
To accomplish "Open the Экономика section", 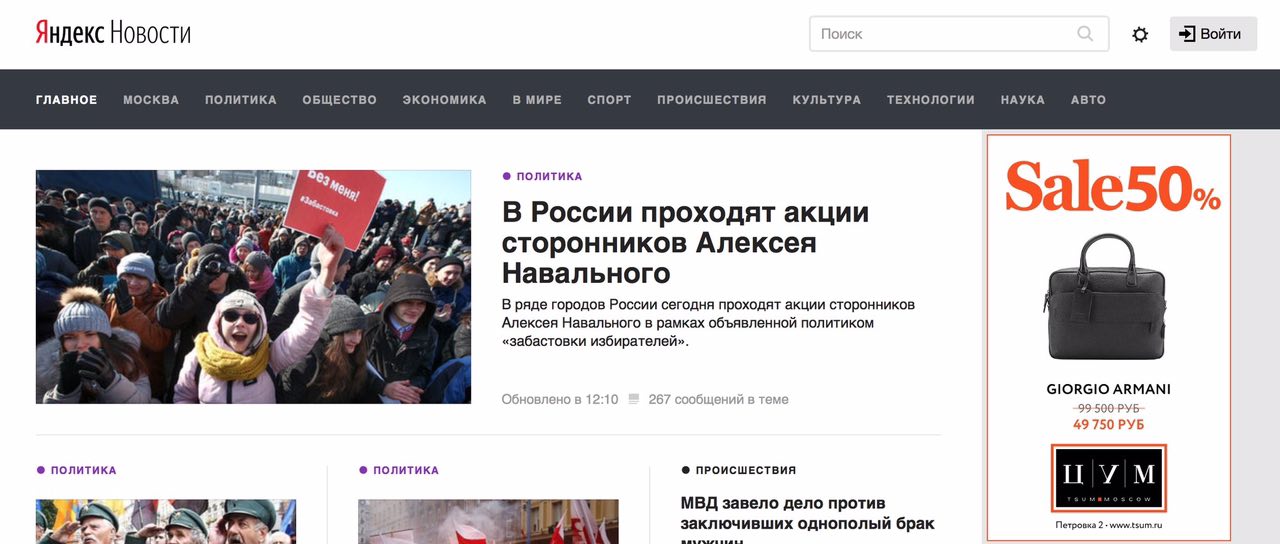I will point(445,100).
